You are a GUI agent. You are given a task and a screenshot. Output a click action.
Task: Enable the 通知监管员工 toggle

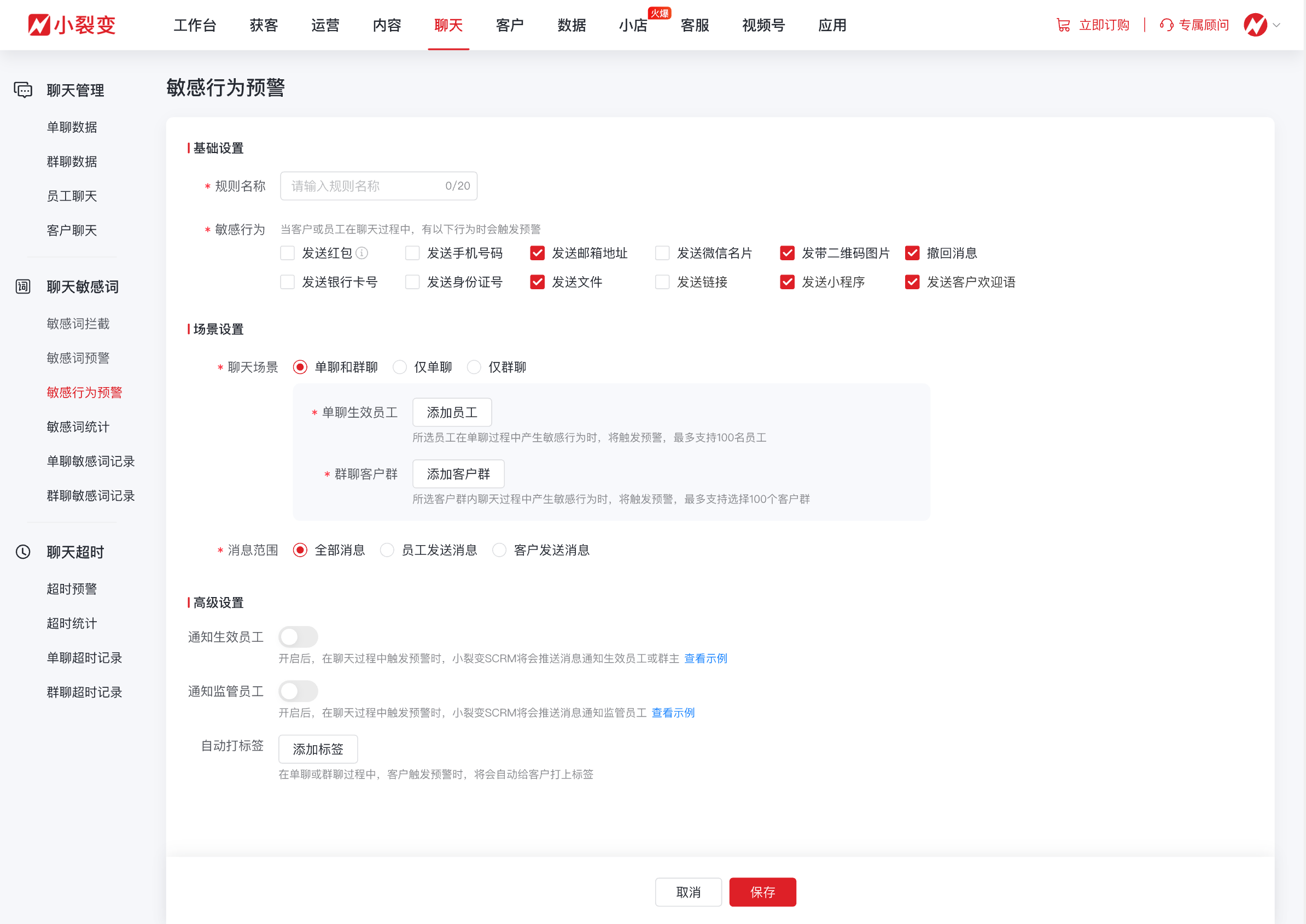point(298,691)
